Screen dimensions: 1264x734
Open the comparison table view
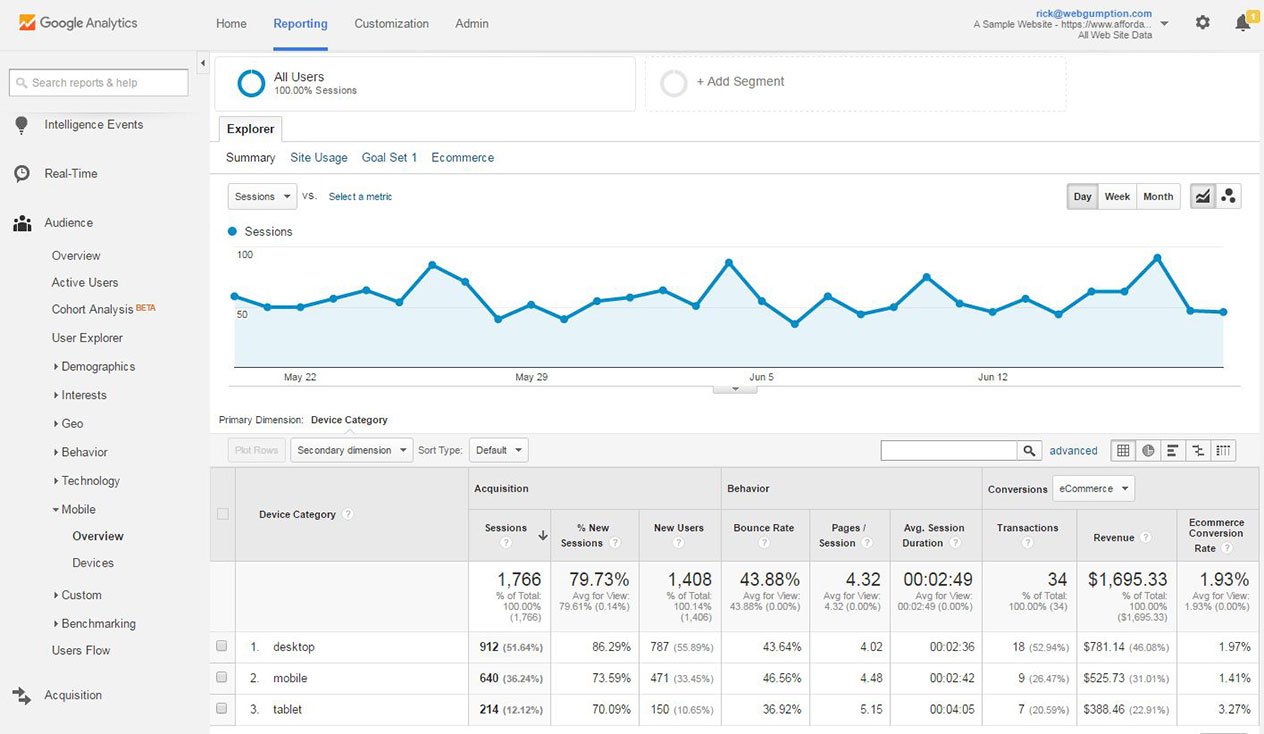pos(1197,450)
